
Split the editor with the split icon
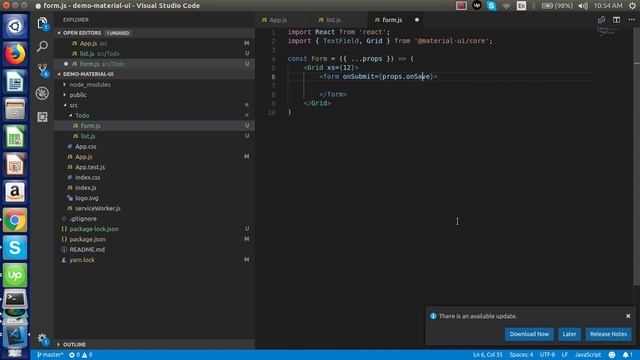(x=616, y=20)
